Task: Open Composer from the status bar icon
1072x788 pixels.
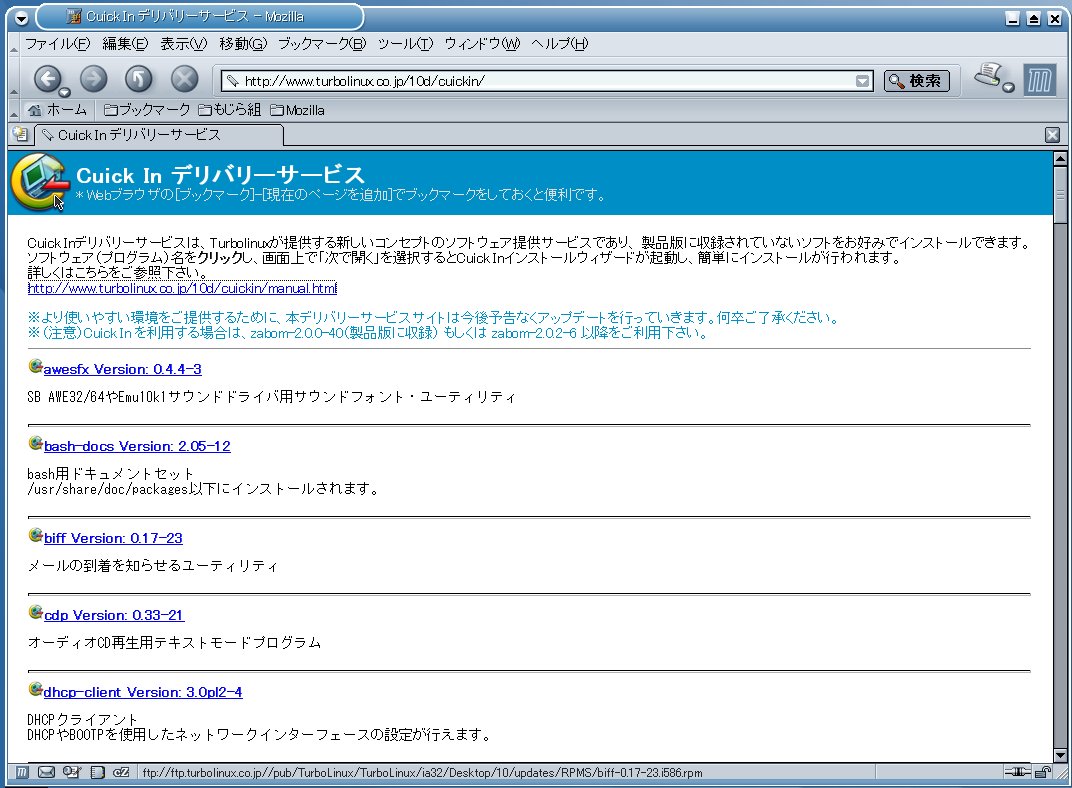Action: tap(72, 772)
